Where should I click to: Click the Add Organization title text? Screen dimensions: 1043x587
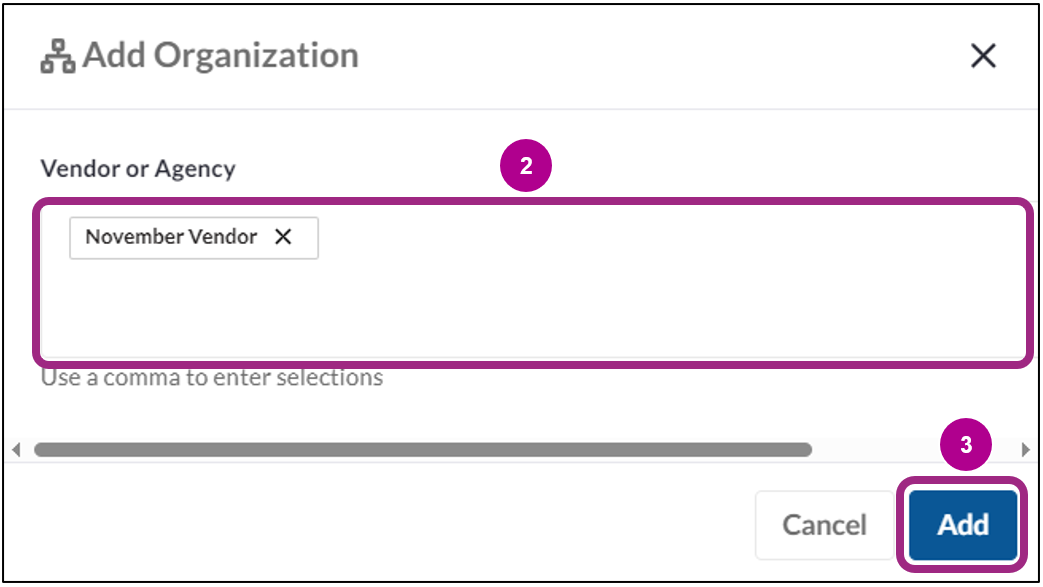[x=220, y=55]
